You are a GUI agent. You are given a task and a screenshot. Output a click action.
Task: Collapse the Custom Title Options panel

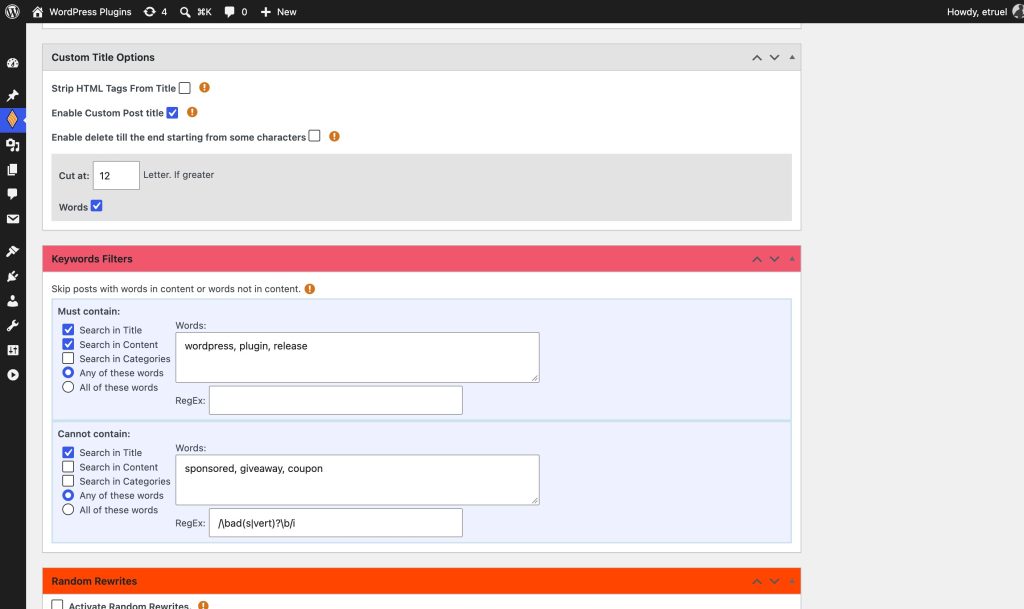(792, 57)
